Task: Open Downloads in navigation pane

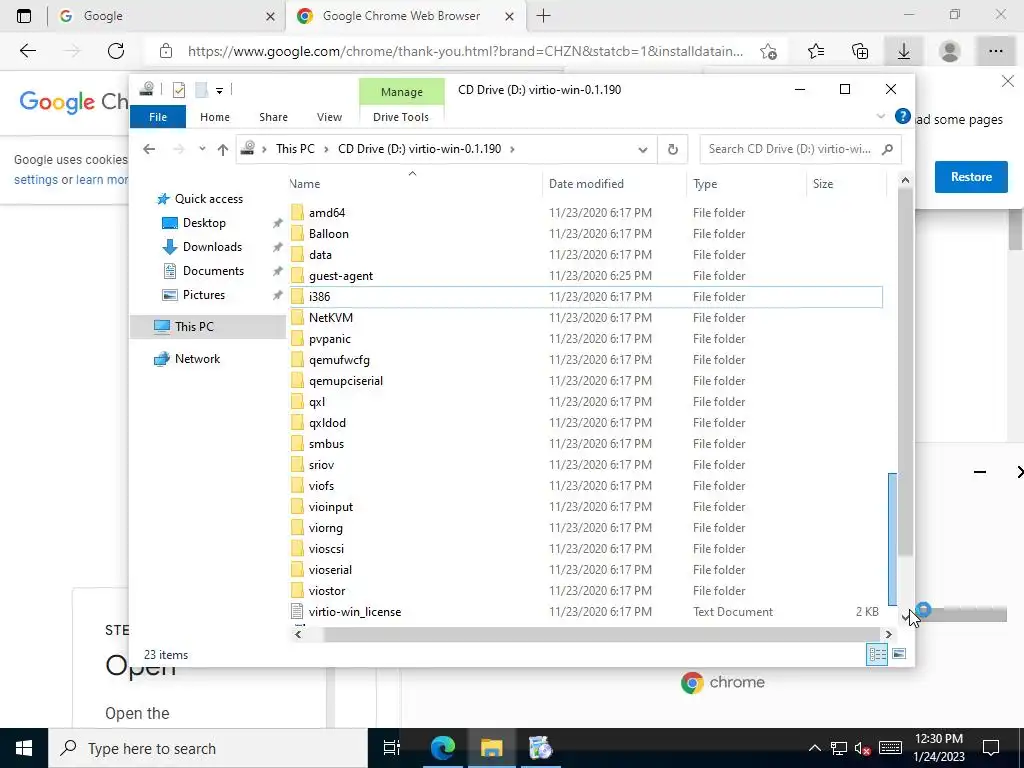Action: (212, 247)
